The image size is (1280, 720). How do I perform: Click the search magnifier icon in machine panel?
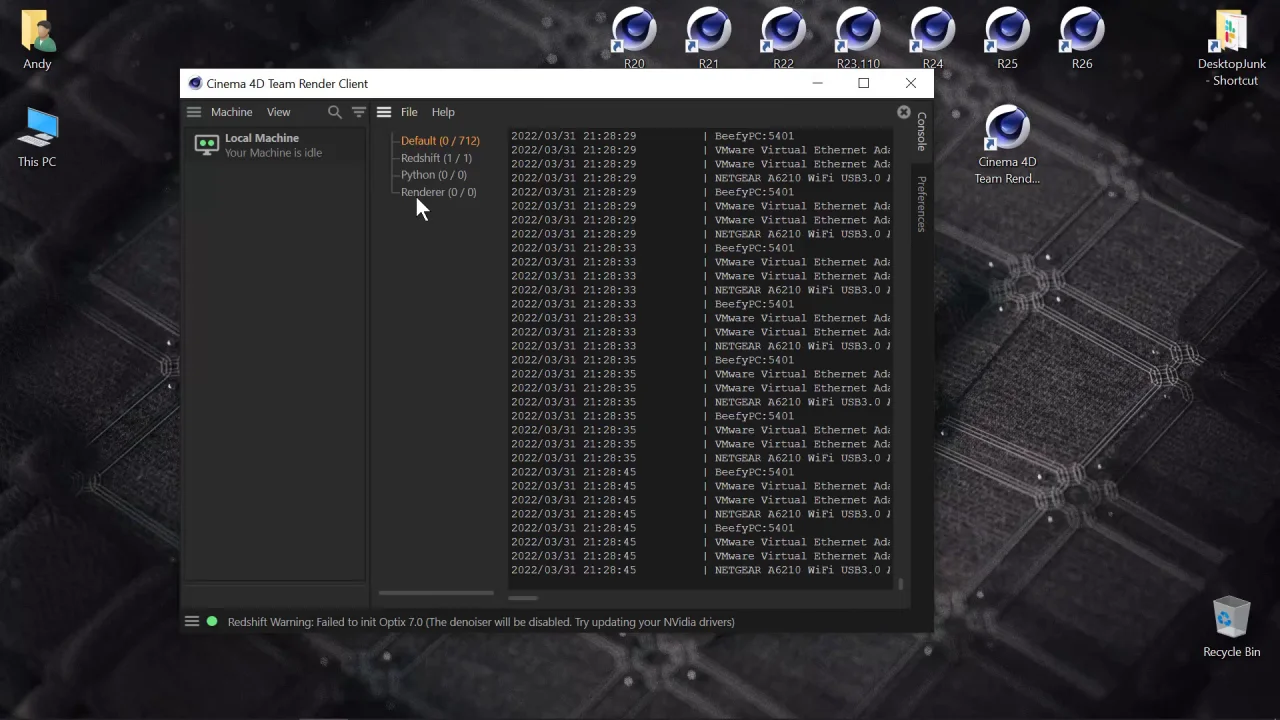click(x=335, y=112)
